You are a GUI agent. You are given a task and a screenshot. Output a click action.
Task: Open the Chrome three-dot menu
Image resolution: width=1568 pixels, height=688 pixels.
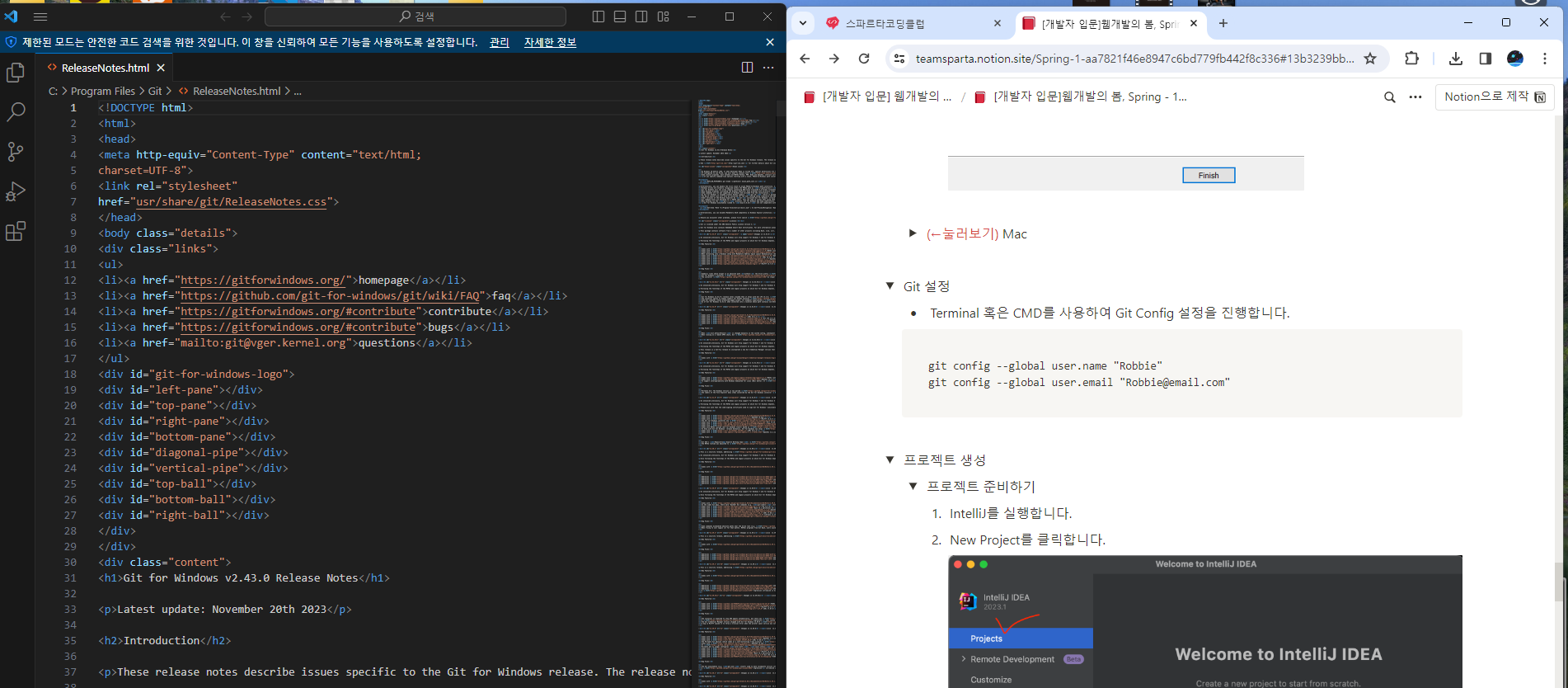click(1545, 59)
